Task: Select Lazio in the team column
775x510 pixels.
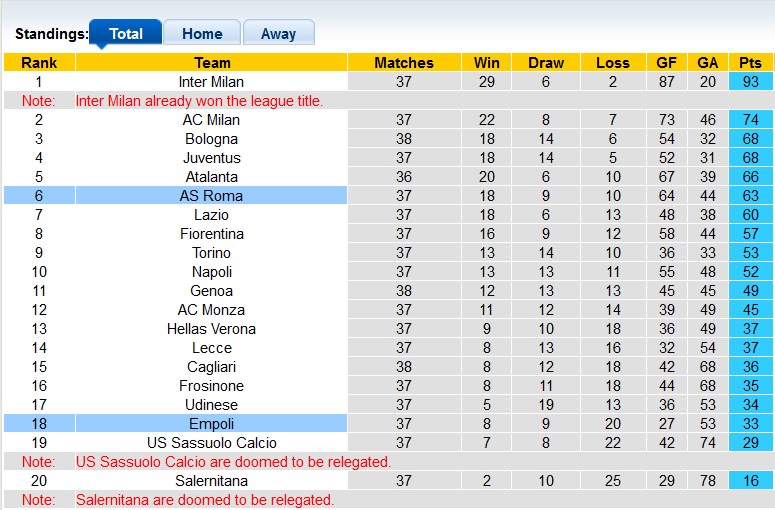Action: click(x=211, y=215)
